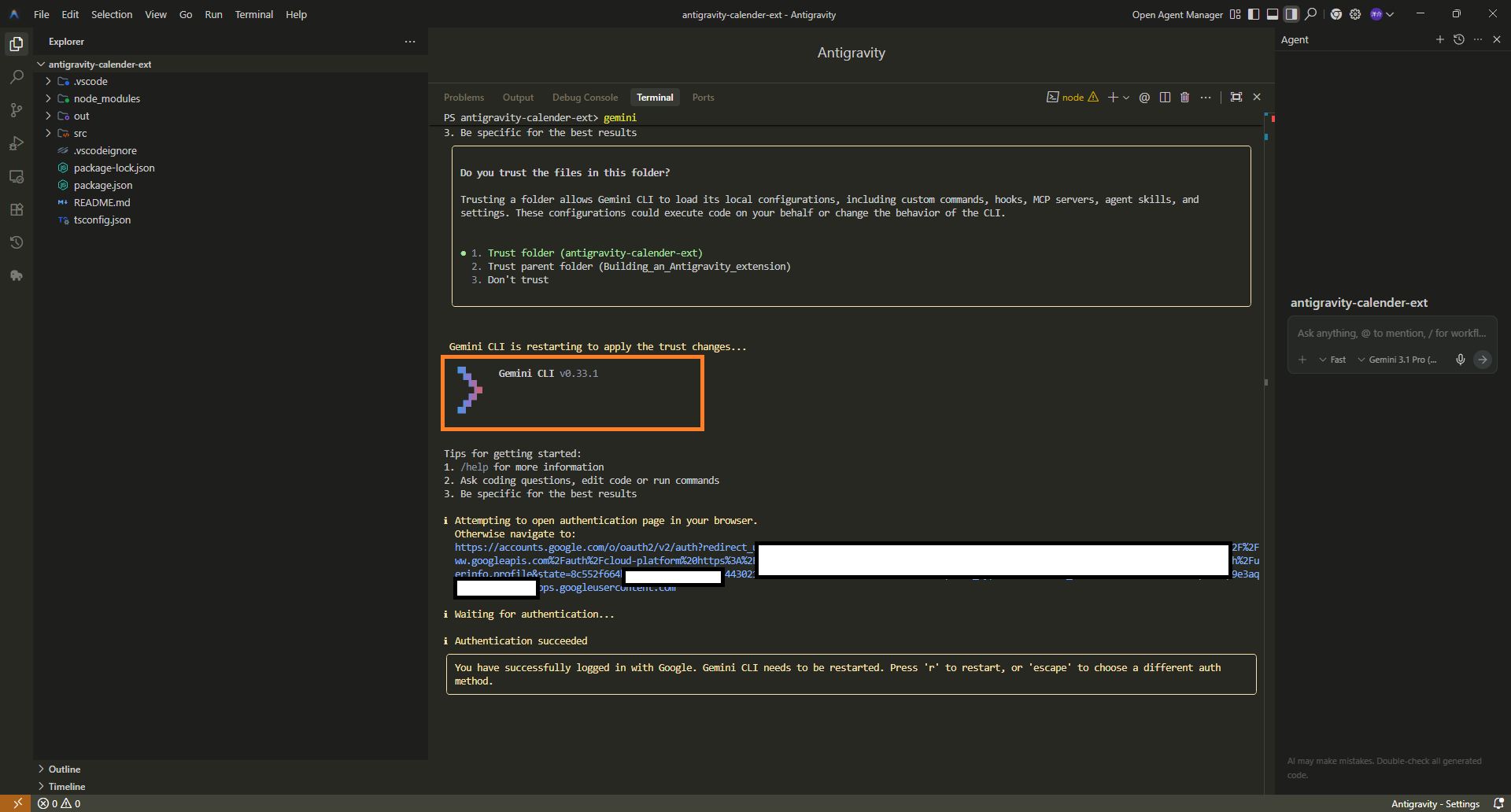The height and width of the screenshot is (812, 1511).
Task: Maximize the terminal panel size
Action: [x=1236, y=98]
